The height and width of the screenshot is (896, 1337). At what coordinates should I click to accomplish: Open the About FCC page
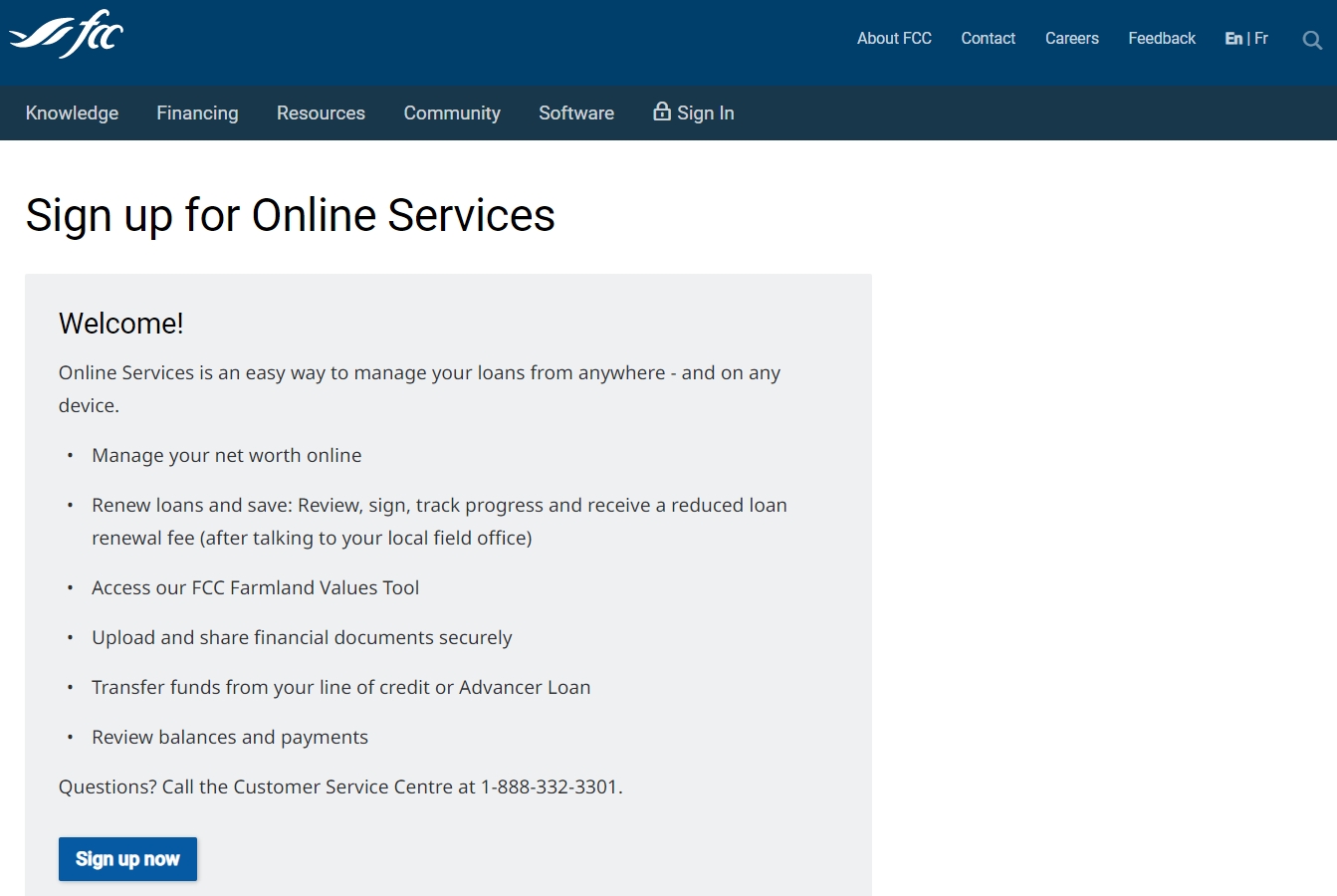tap(893, 38)
